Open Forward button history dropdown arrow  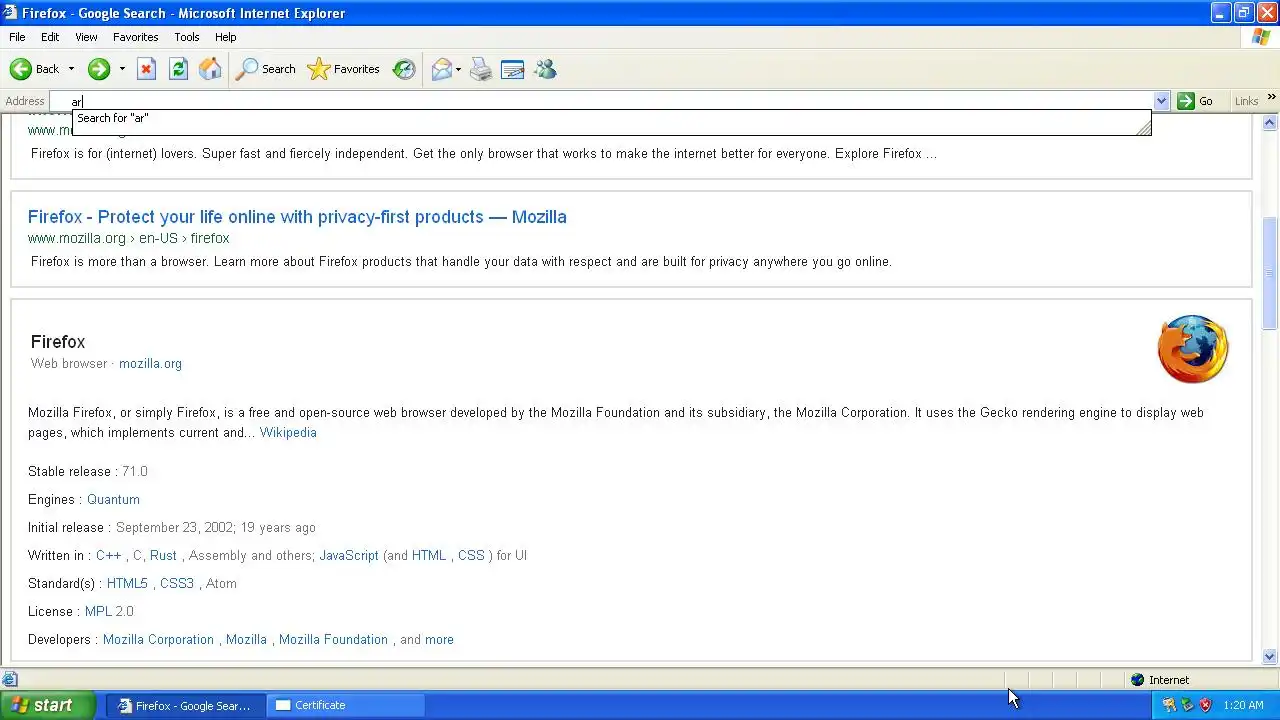pos(122,69)
